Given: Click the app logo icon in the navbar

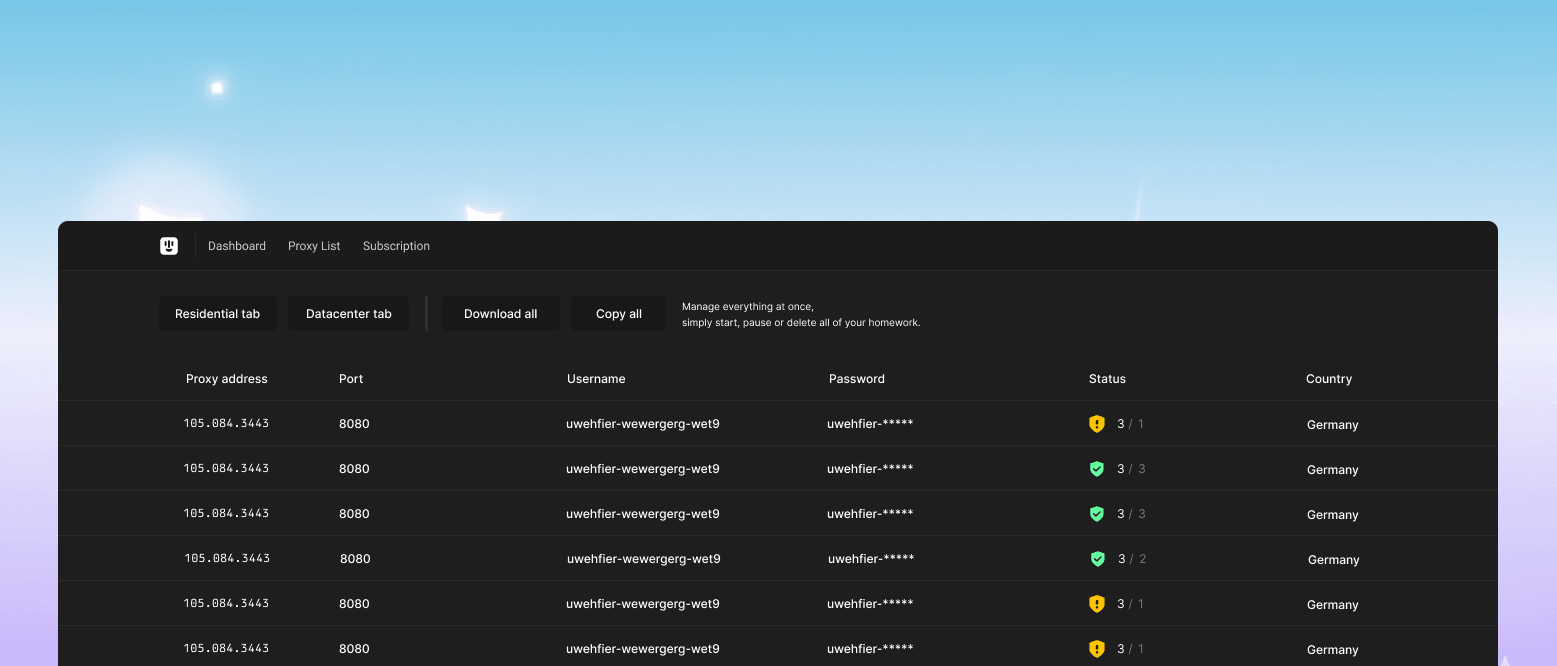Looking at the screenshot, I should tap(169, 245).
